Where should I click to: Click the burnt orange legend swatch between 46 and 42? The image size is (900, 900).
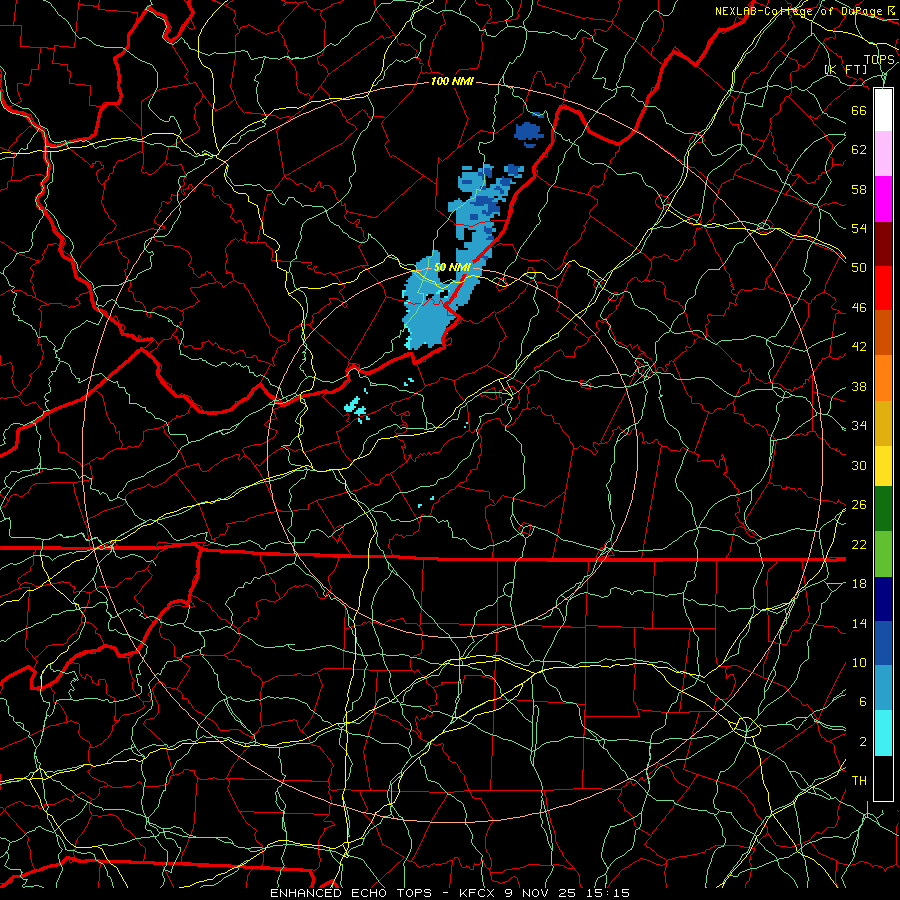[x=883, y=333]
